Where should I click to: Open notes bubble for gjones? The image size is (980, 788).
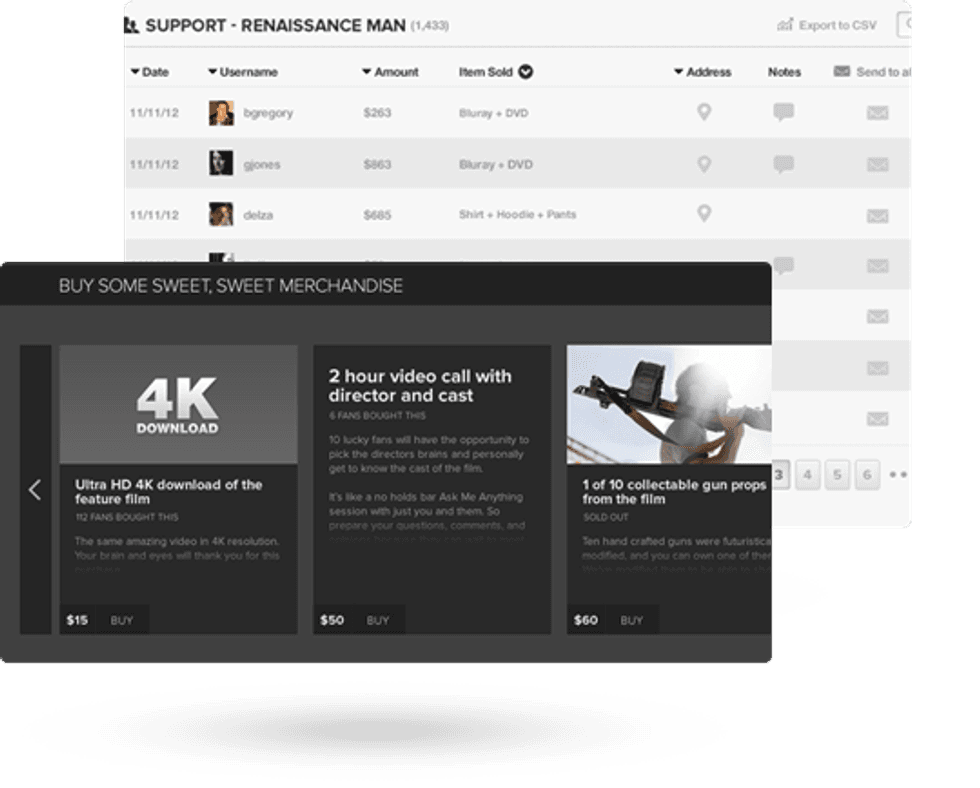point(783,164)
